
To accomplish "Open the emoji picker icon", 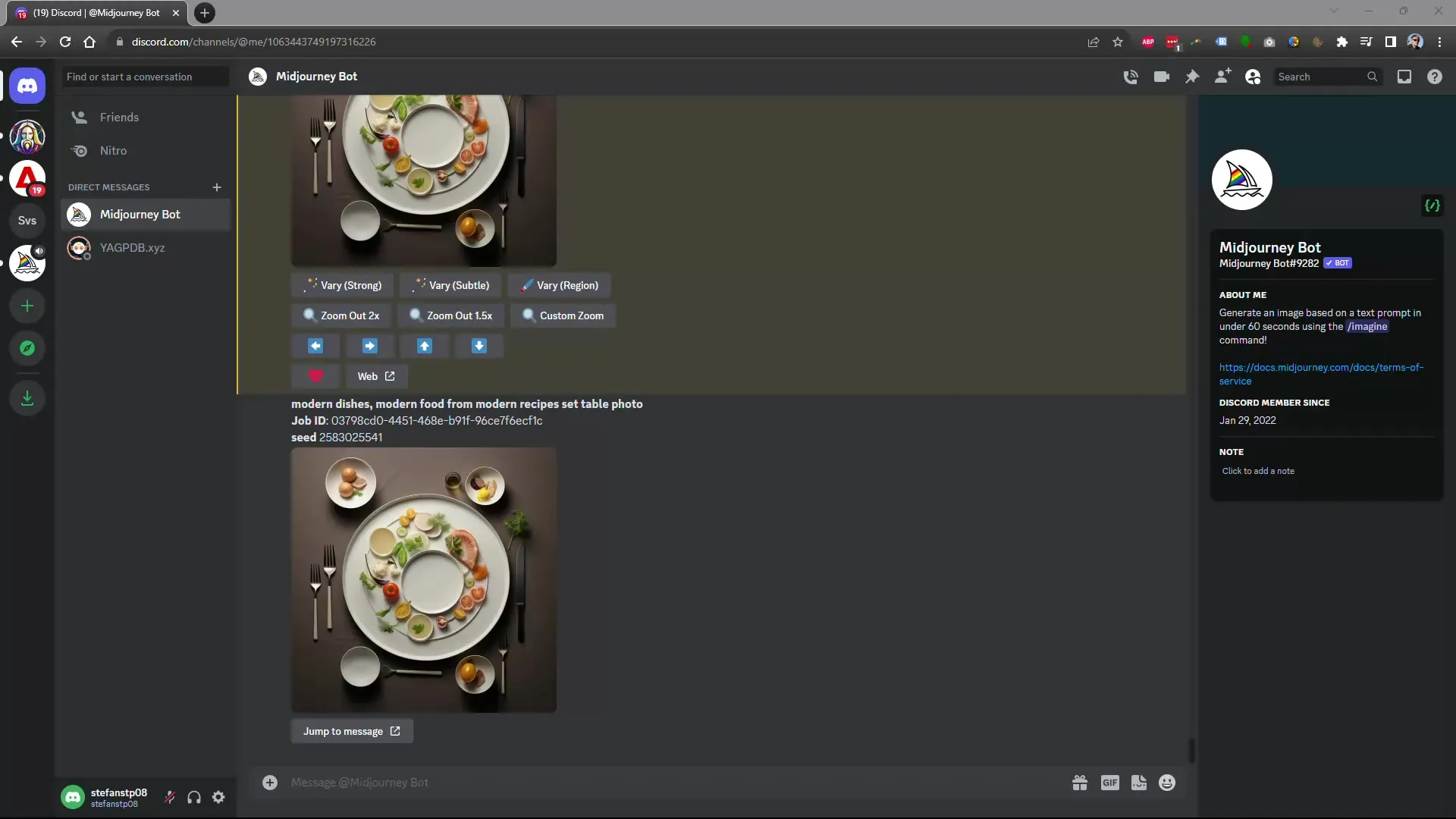I will (1167, 783).
